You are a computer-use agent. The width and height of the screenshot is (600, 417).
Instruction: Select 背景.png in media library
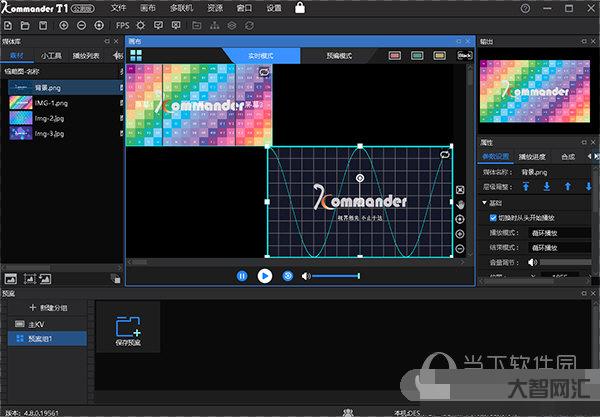(65, 88)
